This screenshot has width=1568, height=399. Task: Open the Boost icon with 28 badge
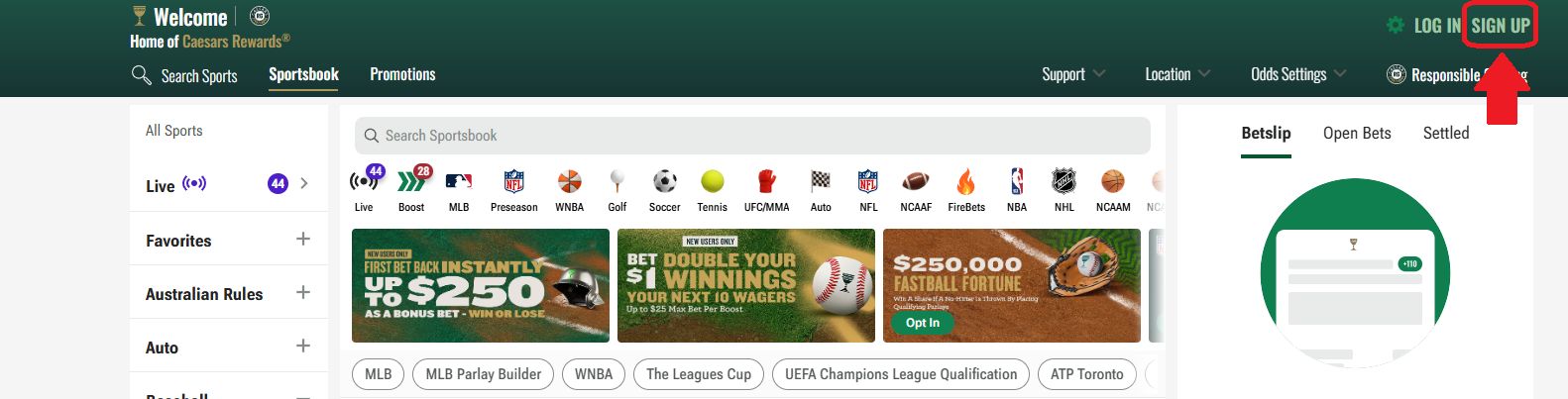(x=412, y=180)
